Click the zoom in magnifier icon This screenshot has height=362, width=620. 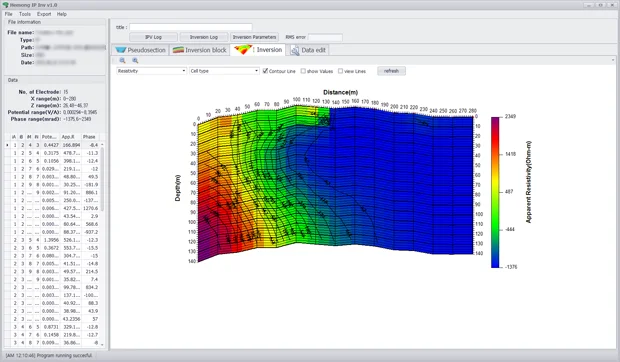click(x=135, y=60)
